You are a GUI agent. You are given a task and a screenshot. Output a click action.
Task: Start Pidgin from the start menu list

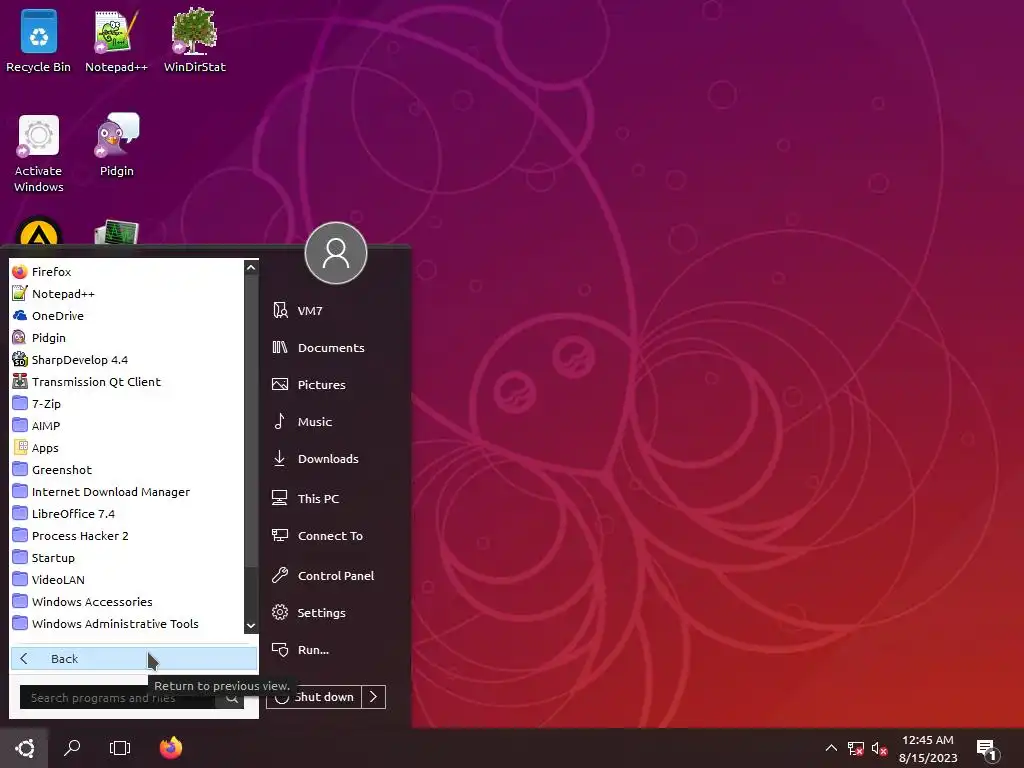(127, 338)
